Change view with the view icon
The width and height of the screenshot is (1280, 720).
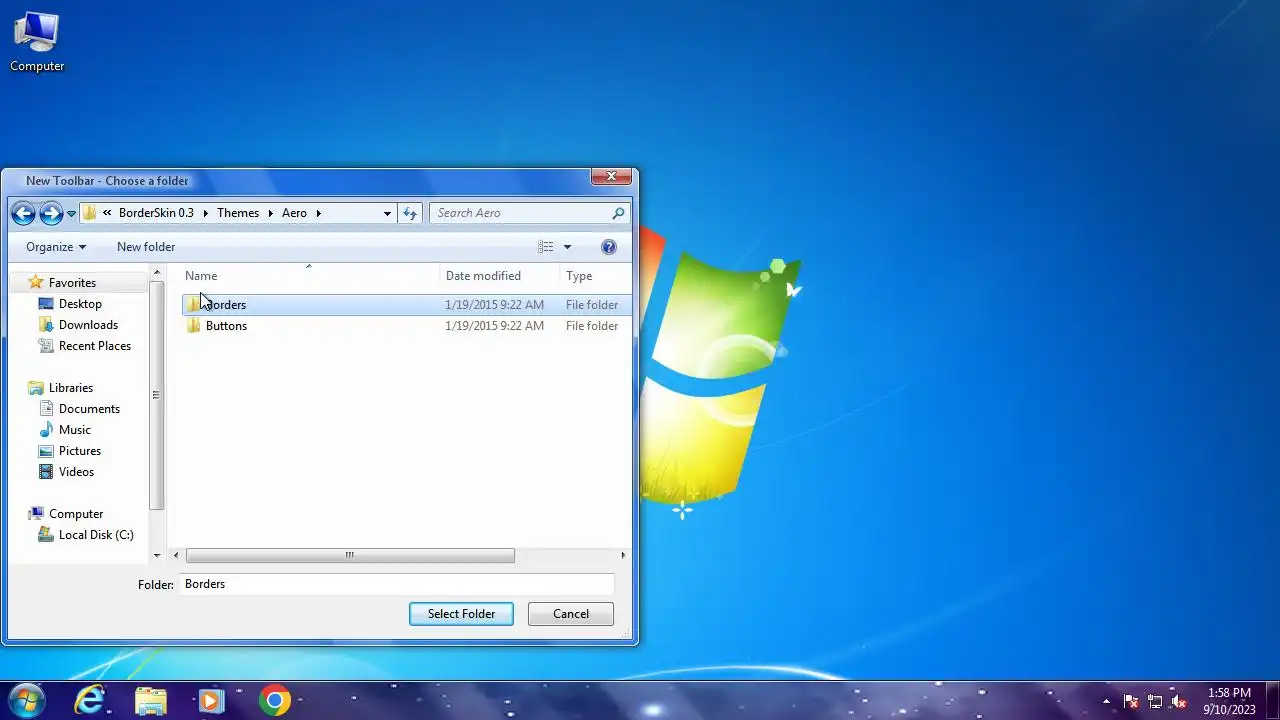pyautogui.click(x=545, y=247)
